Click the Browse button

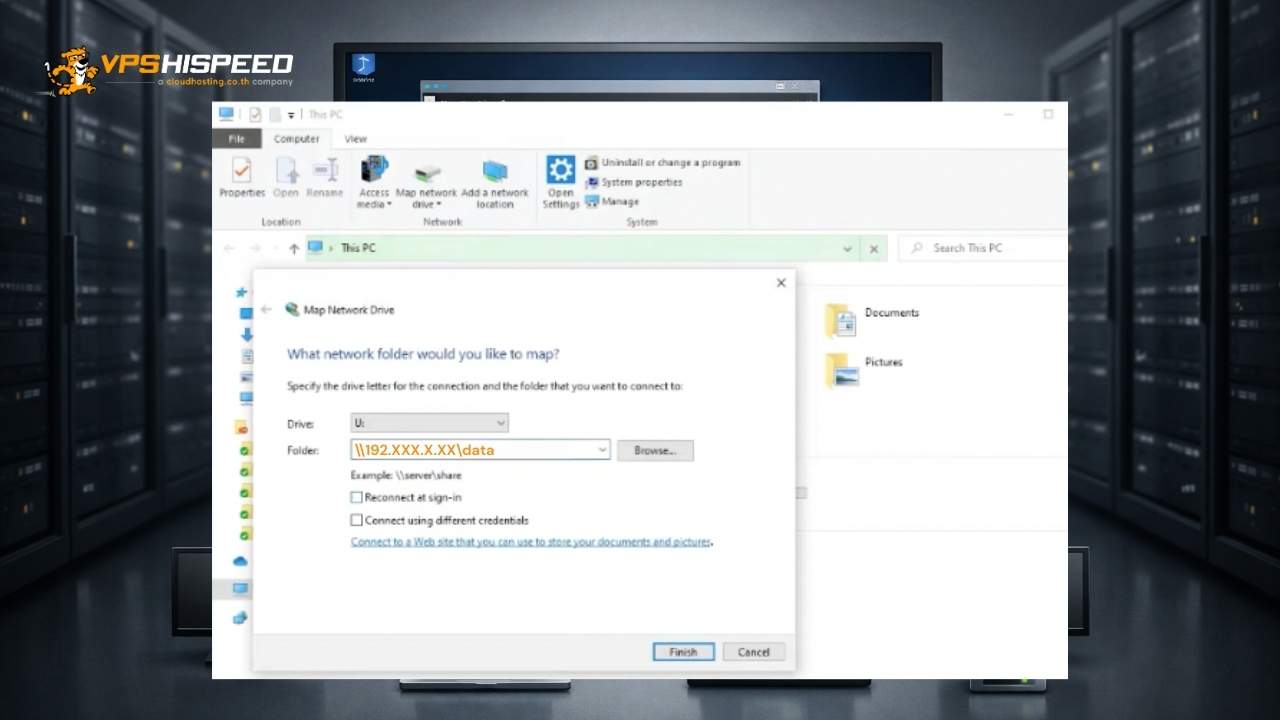655,450
